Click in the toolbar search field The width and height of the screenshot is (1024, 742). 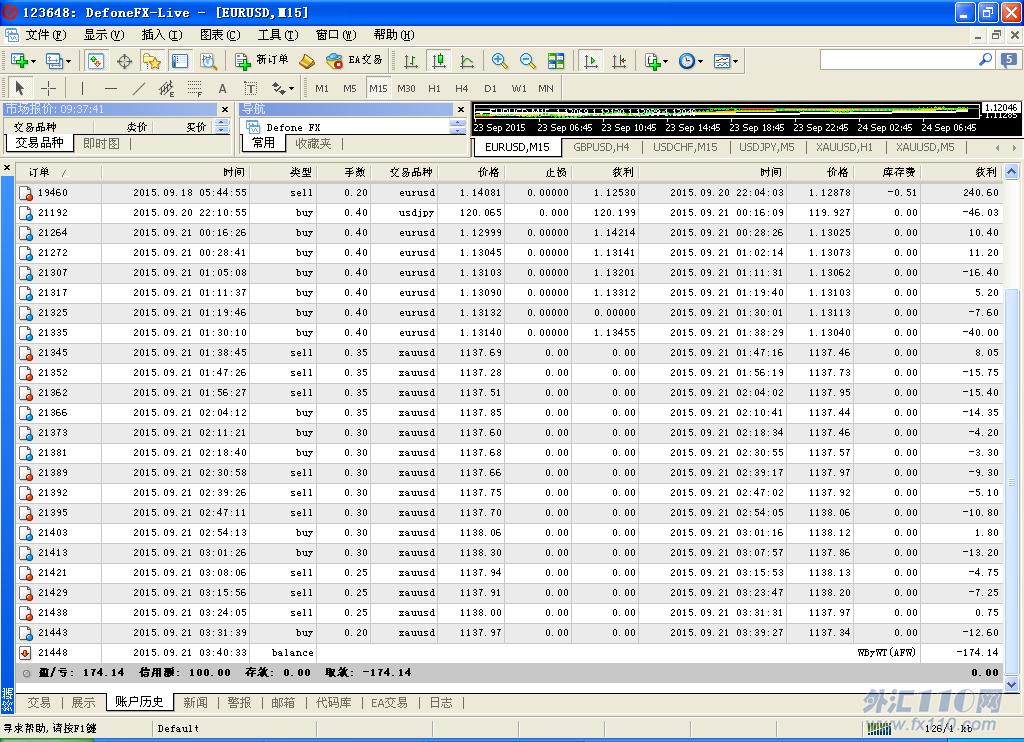[899, 60]
